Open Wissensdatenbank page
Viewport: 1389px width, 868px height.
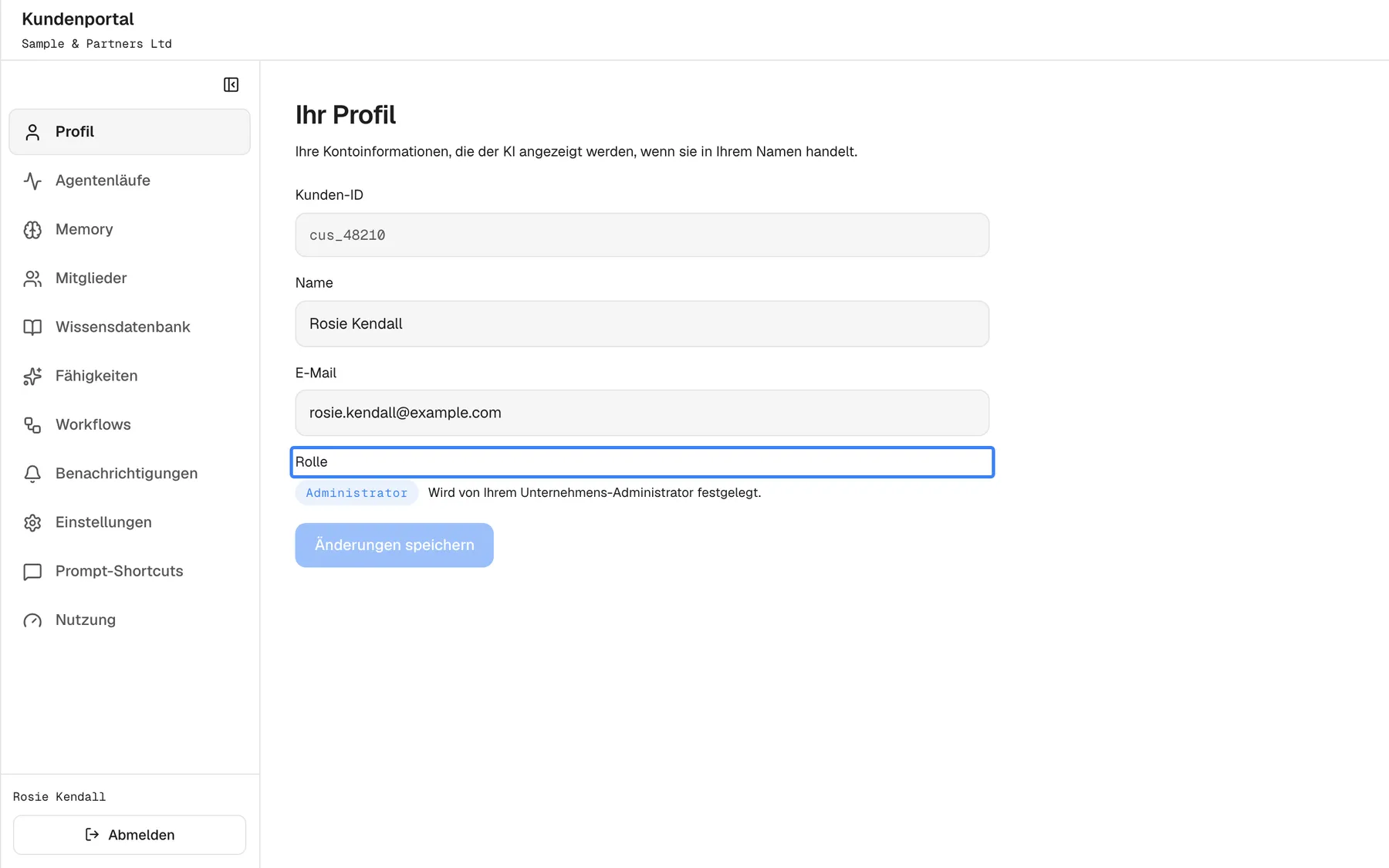click(x=130, y=327)
